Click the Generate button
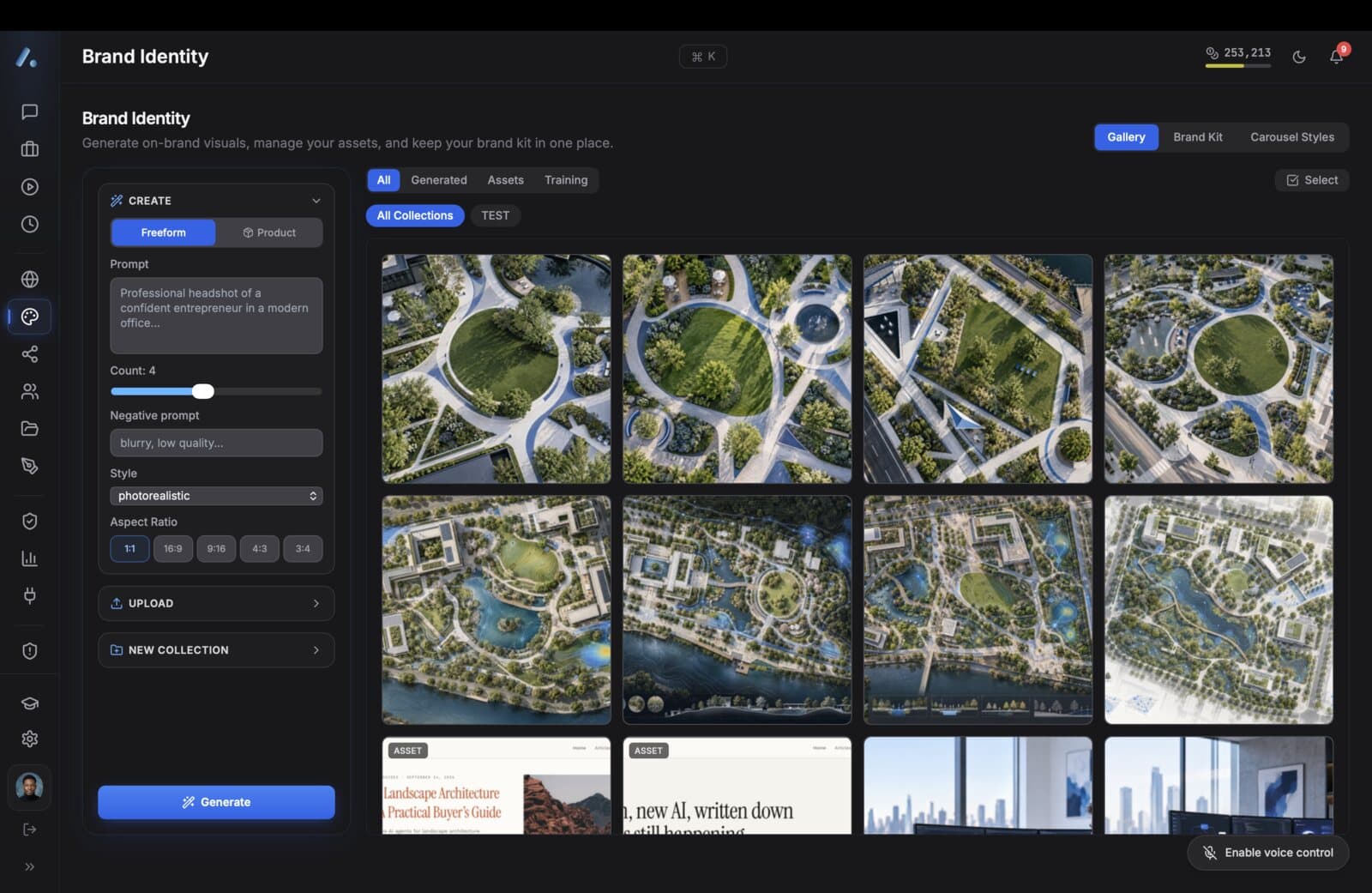 coord(216,802)
